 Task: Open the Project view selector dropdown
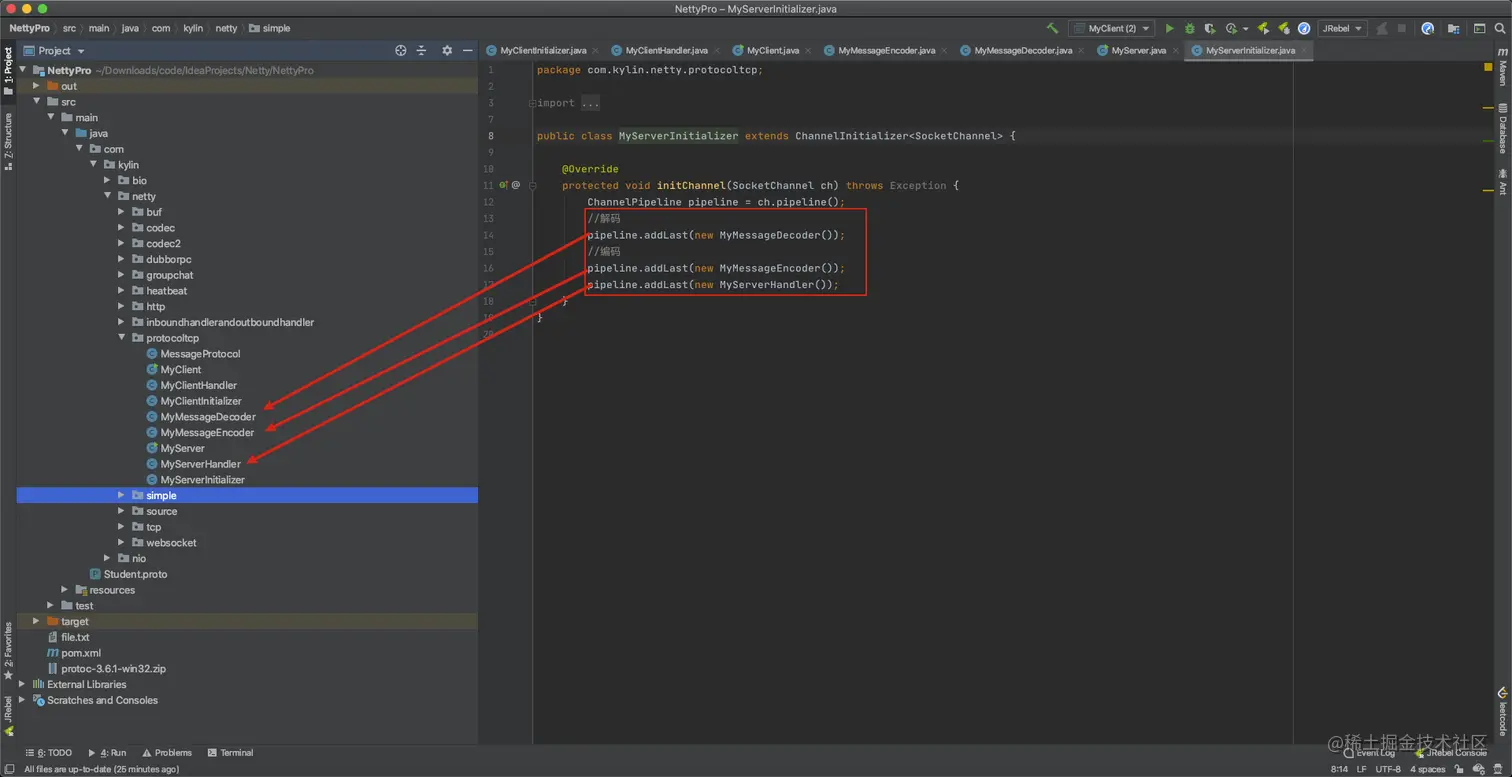point(56,50)
